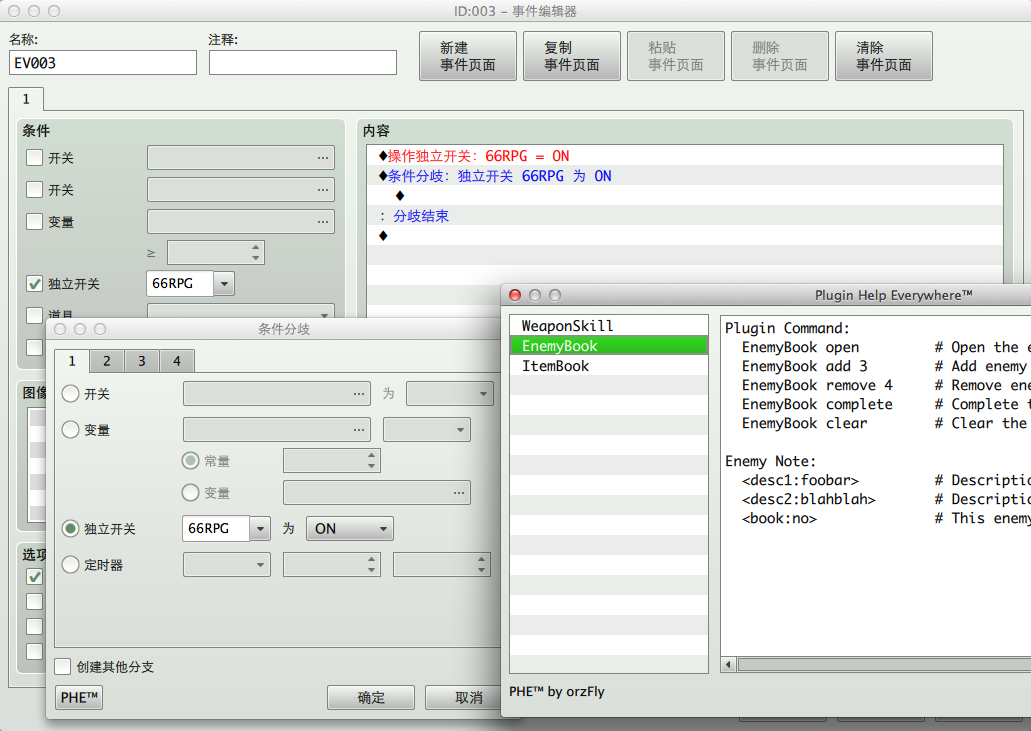This screenshot has height=731, width=1031.
Task: Open plugin help via the PHE™ button
Action: pyautogui.click(x=79, y=697)
